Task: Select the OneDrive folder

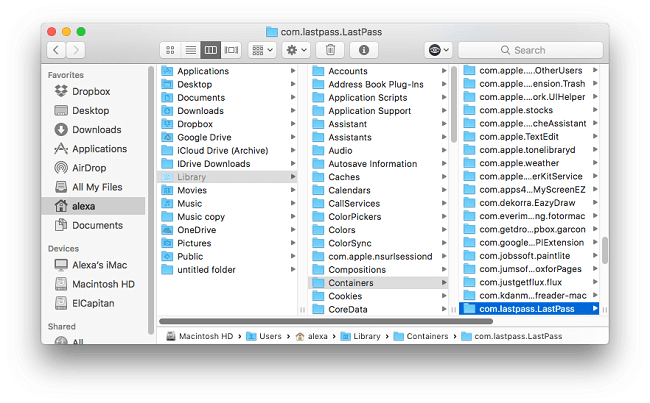Action: [x=228, y=230]
